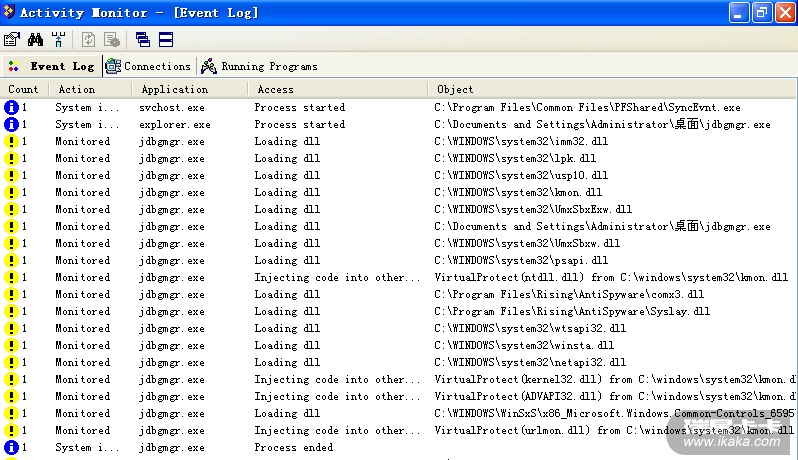Select the row loading psapi.dll

pyautogui.click(x=300, y=261)
